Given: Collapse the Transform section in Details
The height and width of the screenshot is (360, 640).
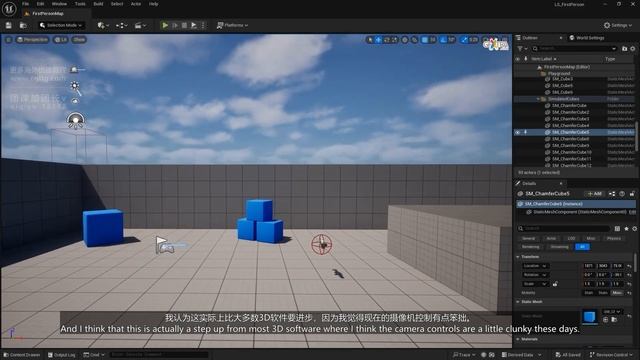Looking at the screenshot, I should [x=518, y=257].
